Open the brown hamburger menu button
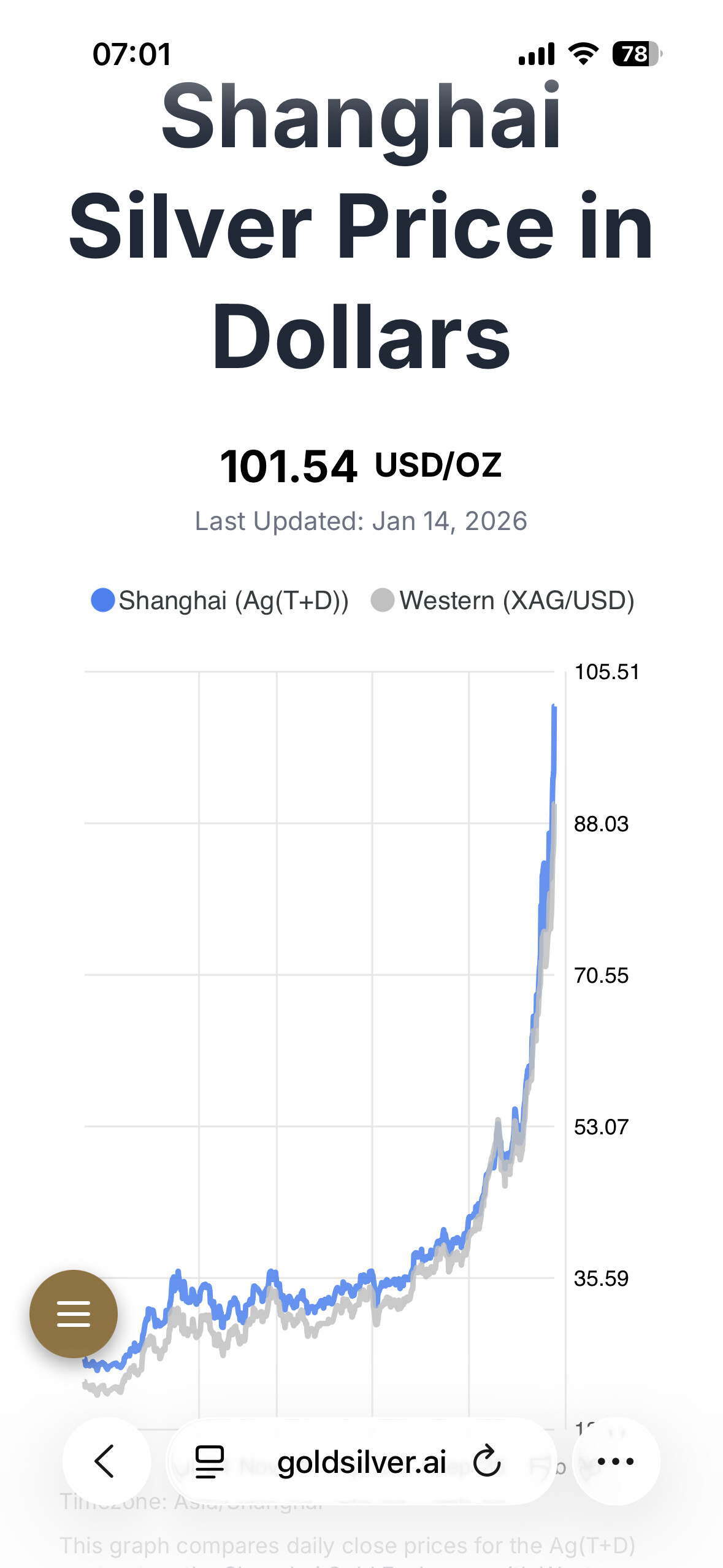Image resolution: width=723 pixels, height=1568 pixels. [x=74, y=1314]
